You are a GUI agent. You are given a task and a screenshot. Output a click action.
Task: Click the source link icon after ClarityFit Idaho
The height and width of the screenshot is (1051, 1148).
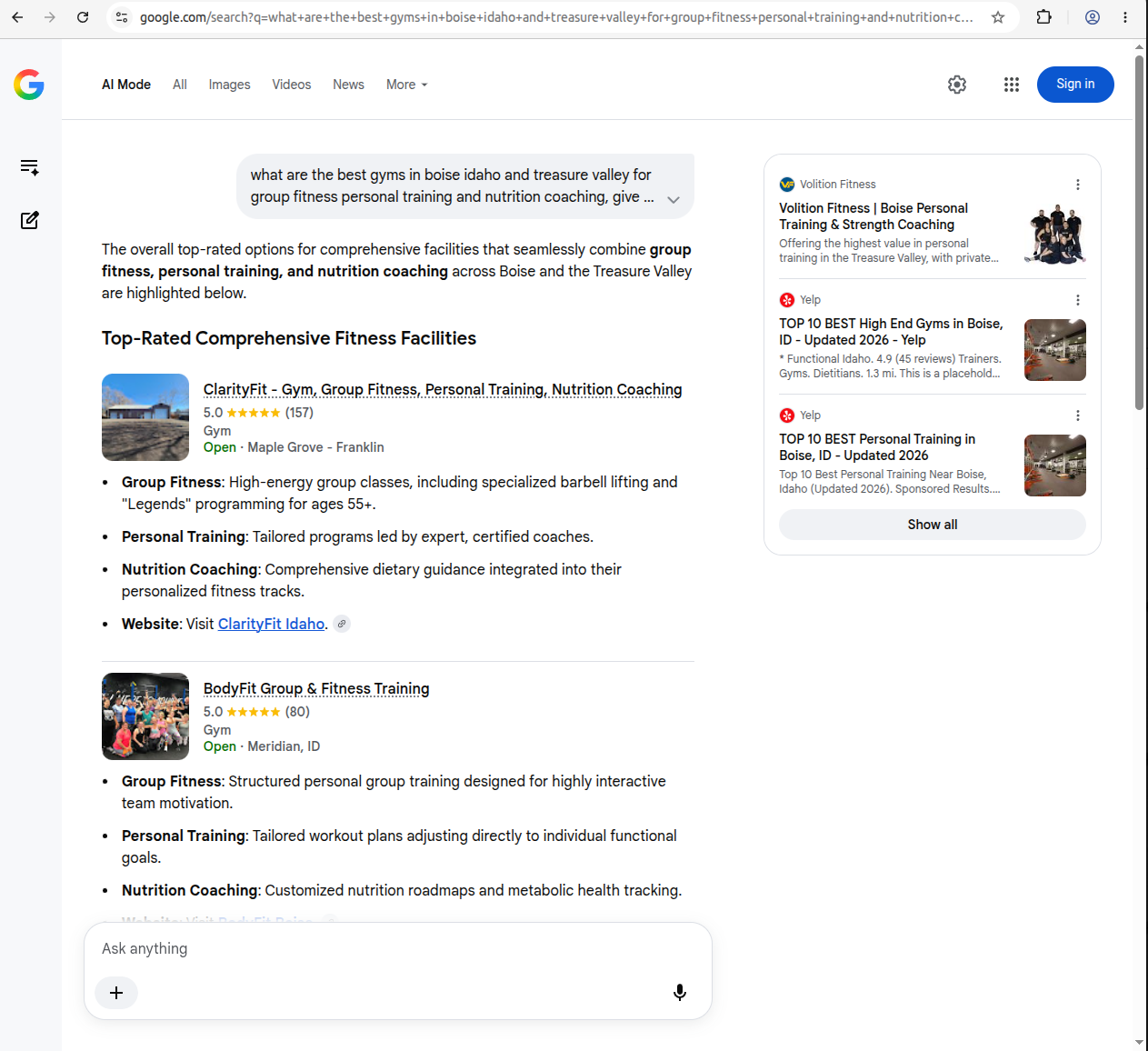[x=342, y=624]
